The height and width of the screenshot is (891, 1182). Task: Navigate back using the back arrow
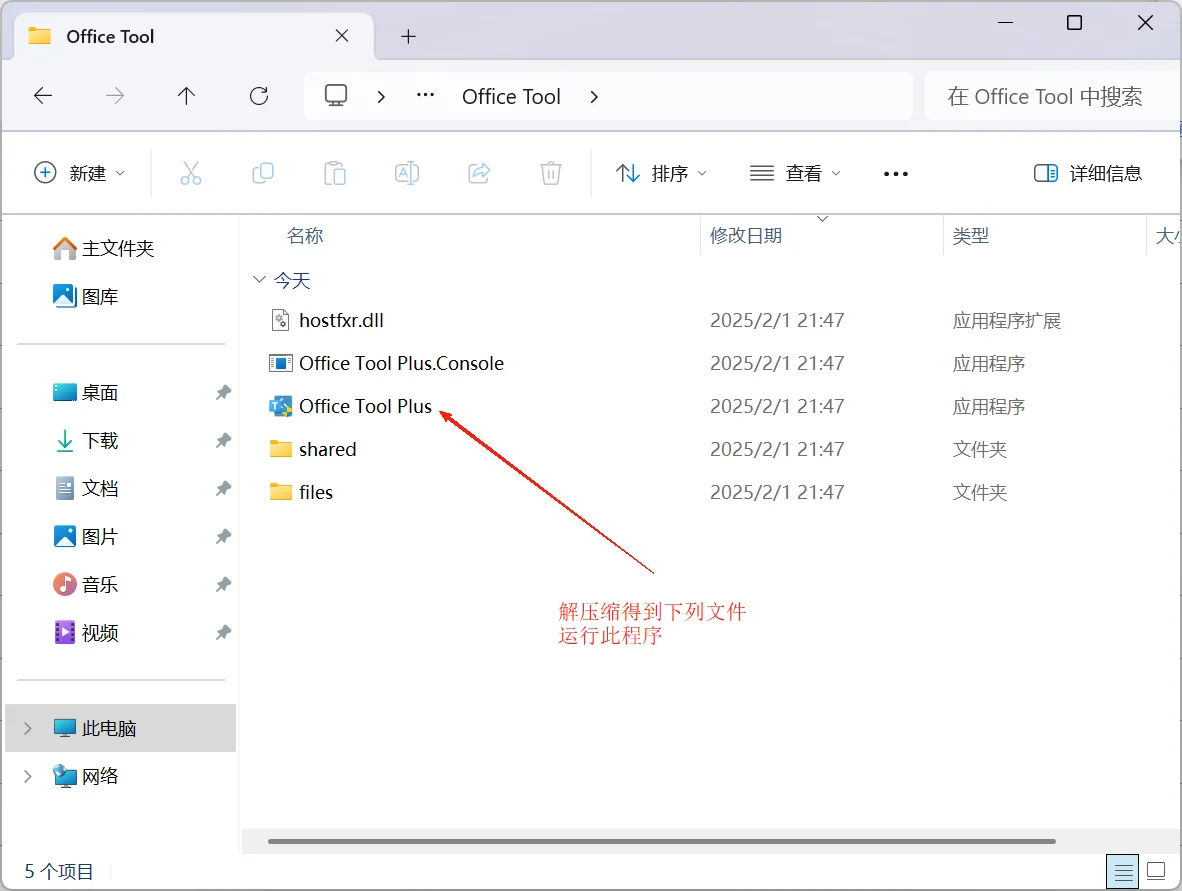[42, 95]
